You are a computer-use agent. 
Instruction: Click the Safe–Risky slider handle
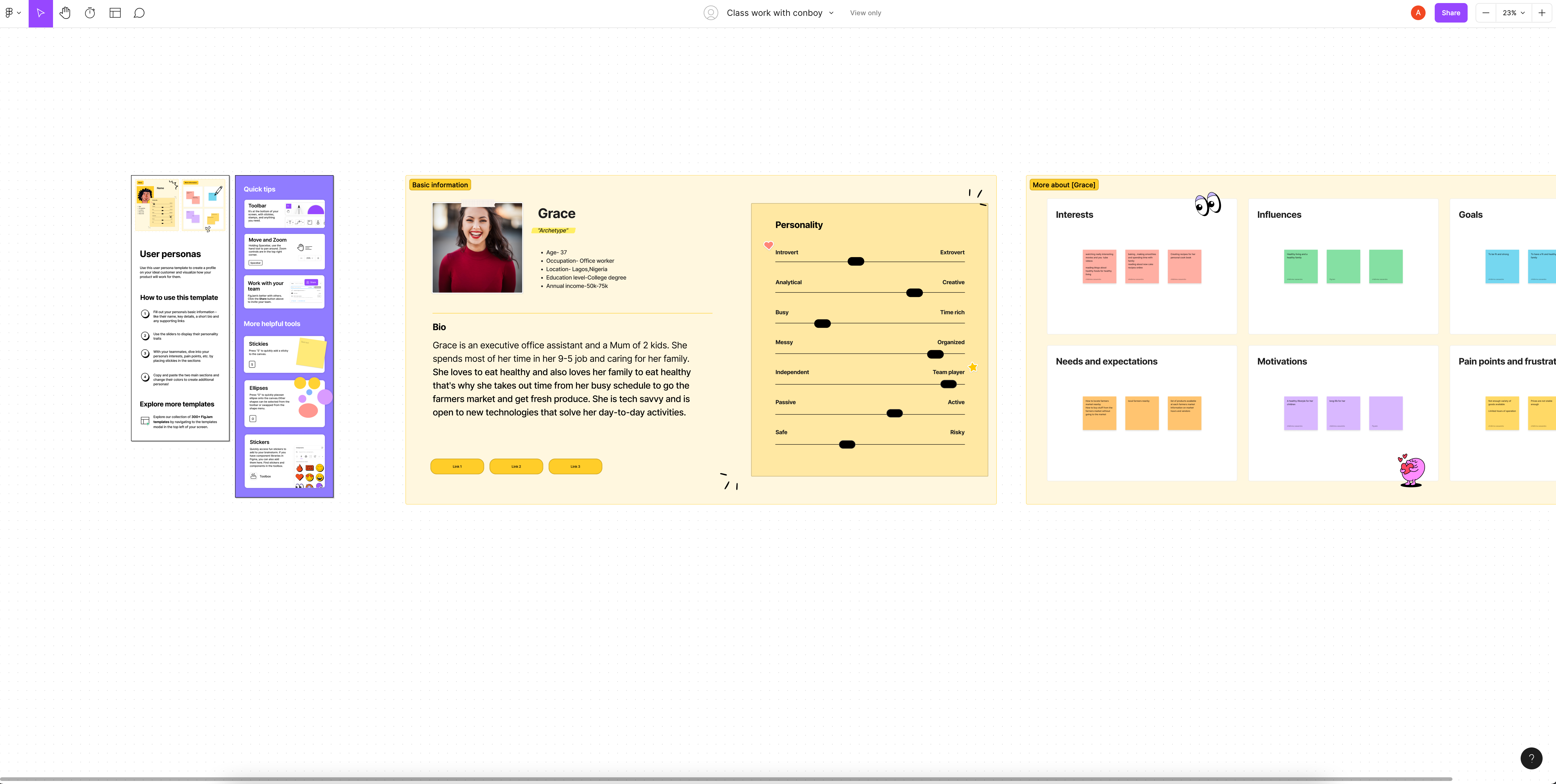point(847,445)
